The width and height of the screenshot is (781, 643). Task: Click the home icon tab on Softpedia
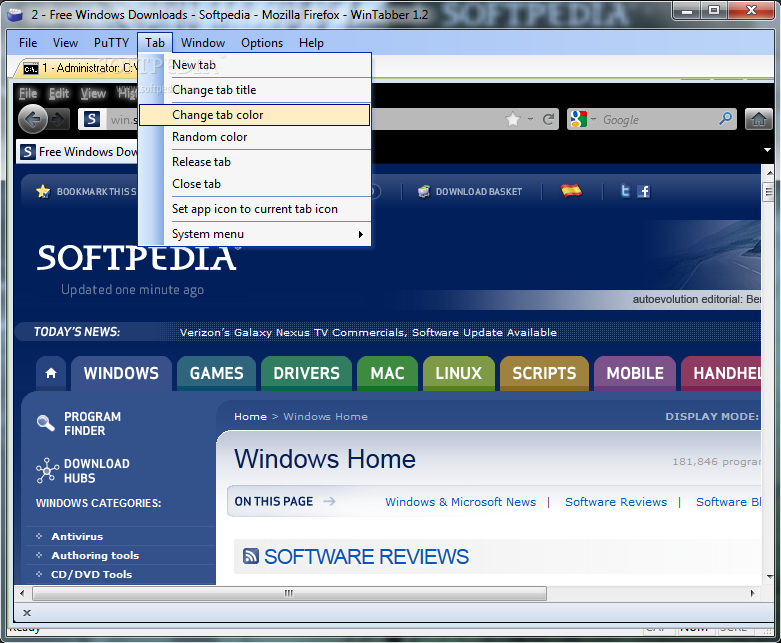coord(51,373)
